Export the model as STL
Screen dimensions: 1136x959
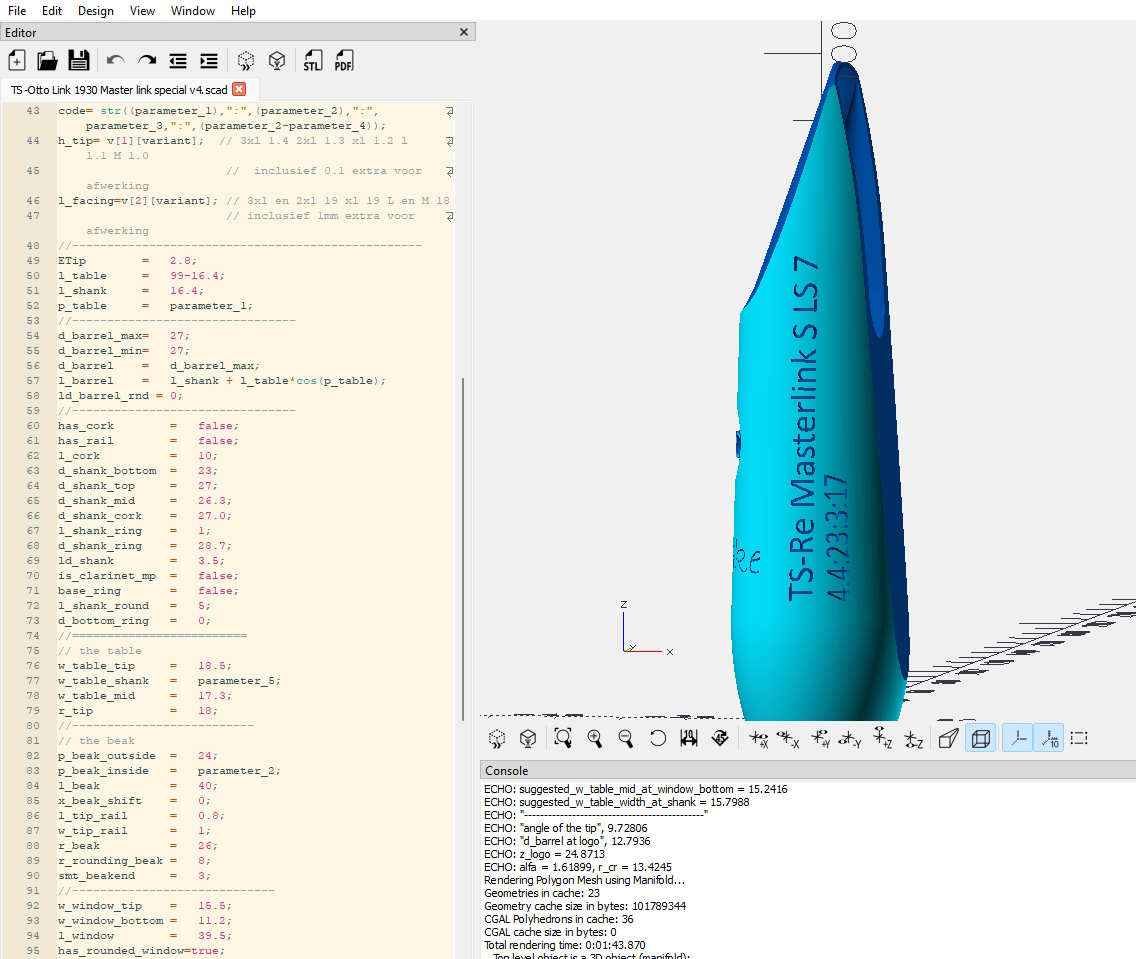point(313,61)
